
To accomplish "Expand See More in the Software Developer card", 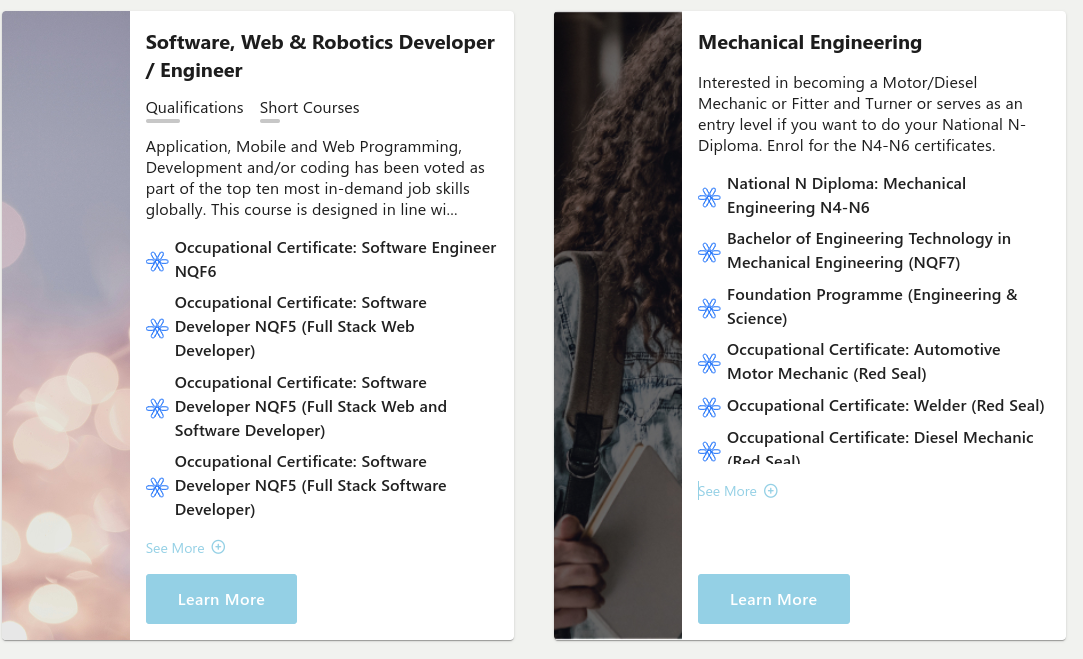I will click(x=185, y=548).
